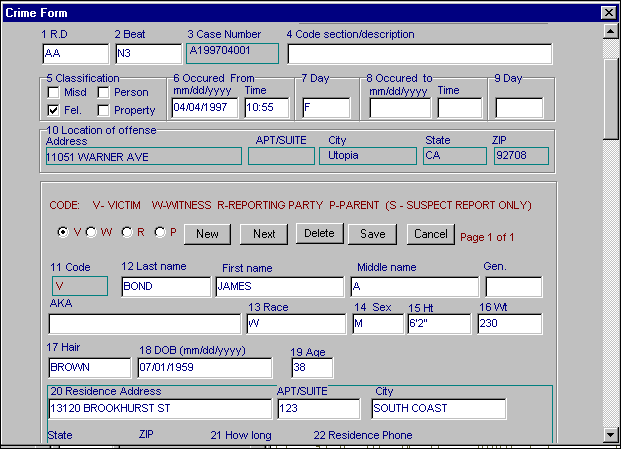
Task: Click the Code section/description field
Action: pos(420,54)
